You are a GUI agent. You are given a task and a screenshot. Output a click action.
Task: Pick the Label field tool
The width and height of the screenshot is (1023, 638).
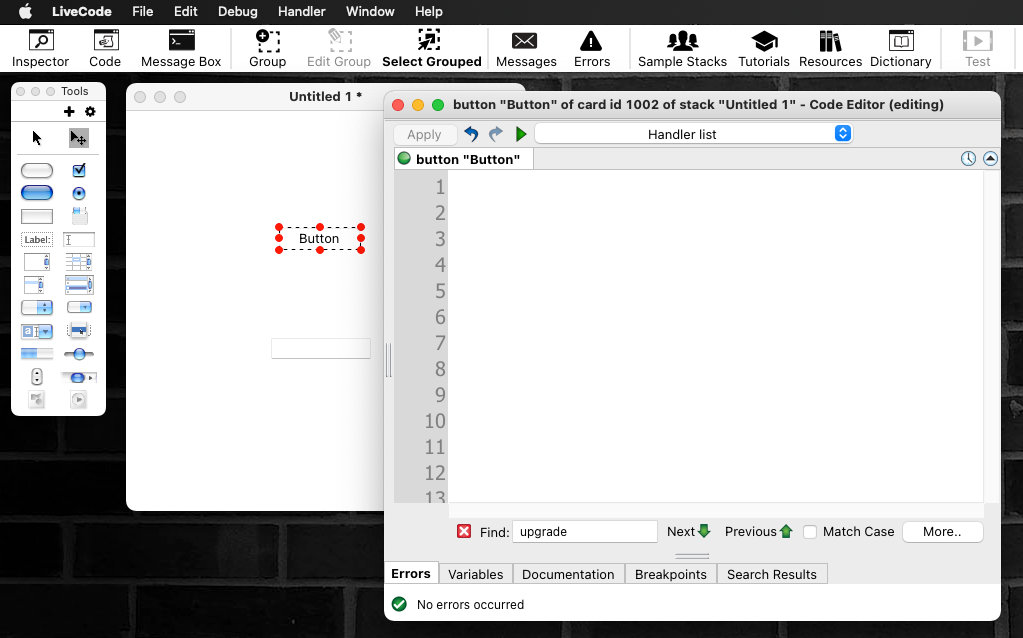37,239
